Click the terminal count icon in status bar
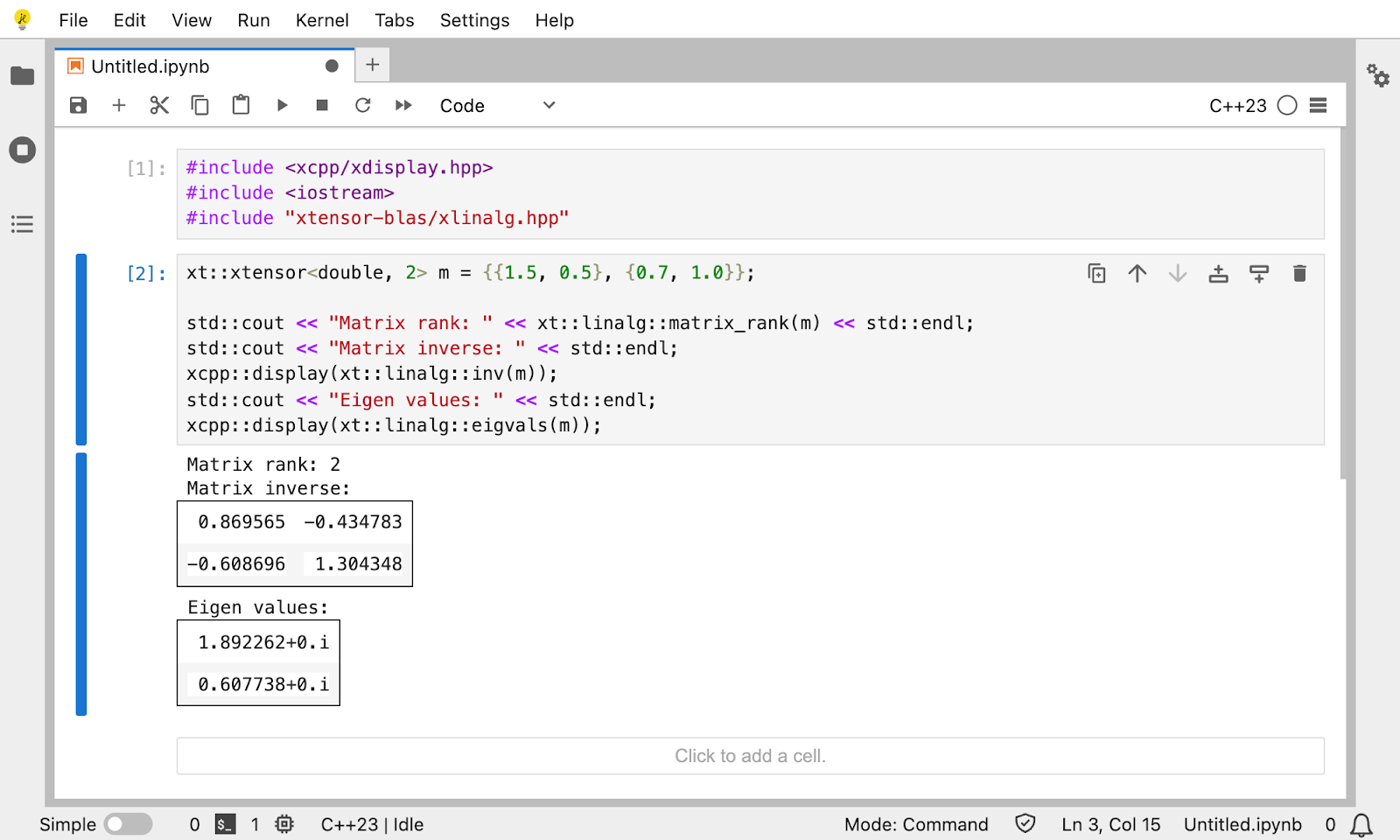The height and width of the screenshot is (840, 1400). coord(225,824)
